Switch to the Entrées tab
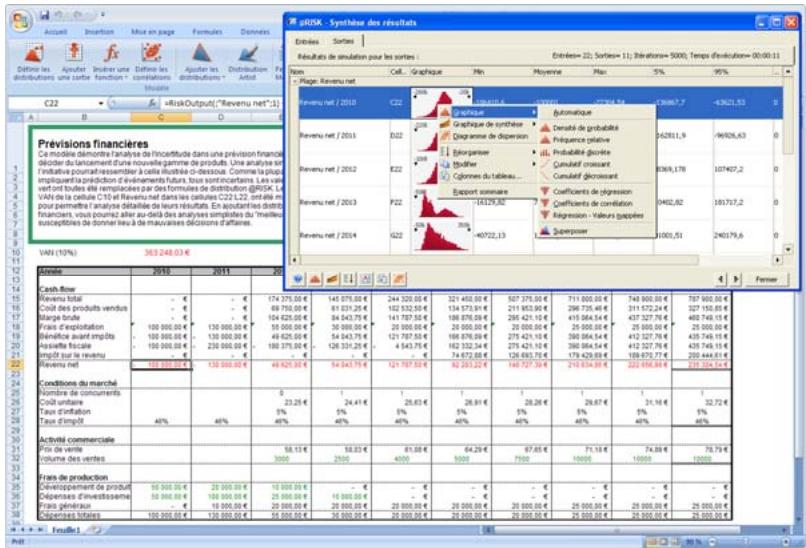The image size is (806, 548). coord(308,42)
